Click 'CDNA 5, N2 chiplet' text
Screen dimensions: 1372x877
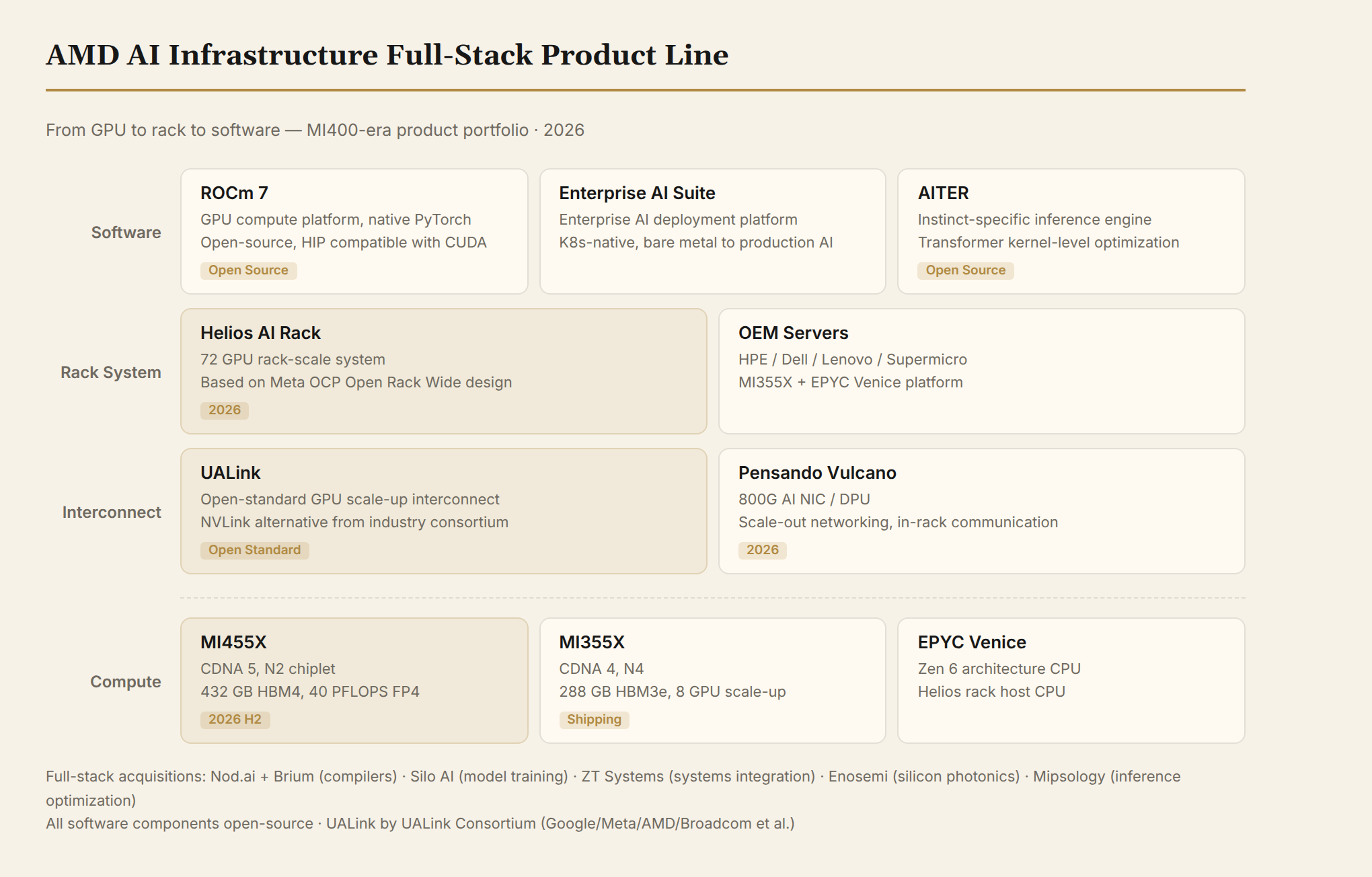[x=268, y=669]
